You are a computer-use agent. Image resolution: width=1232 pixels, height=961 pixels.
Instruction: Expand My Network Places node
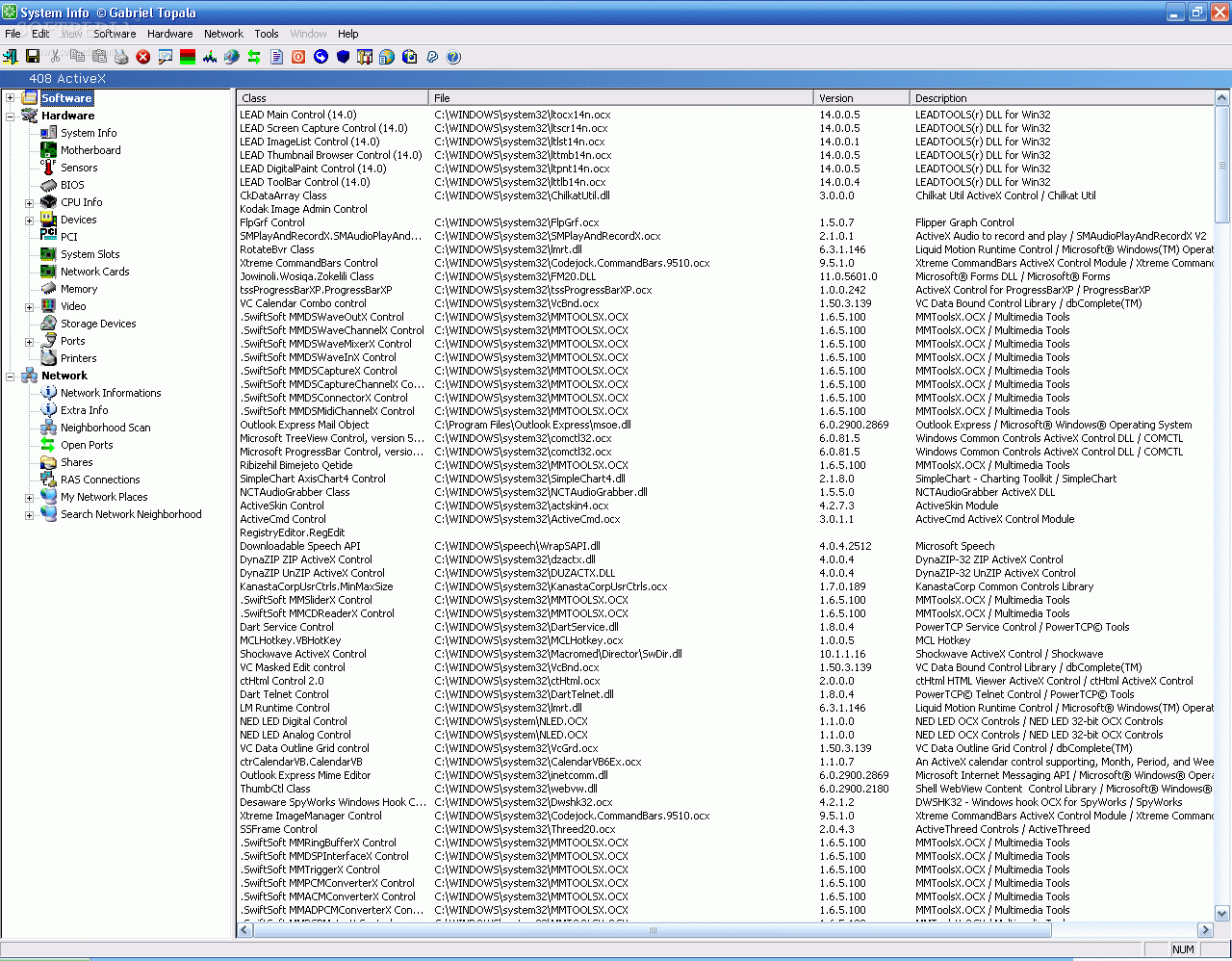(29, 498)
